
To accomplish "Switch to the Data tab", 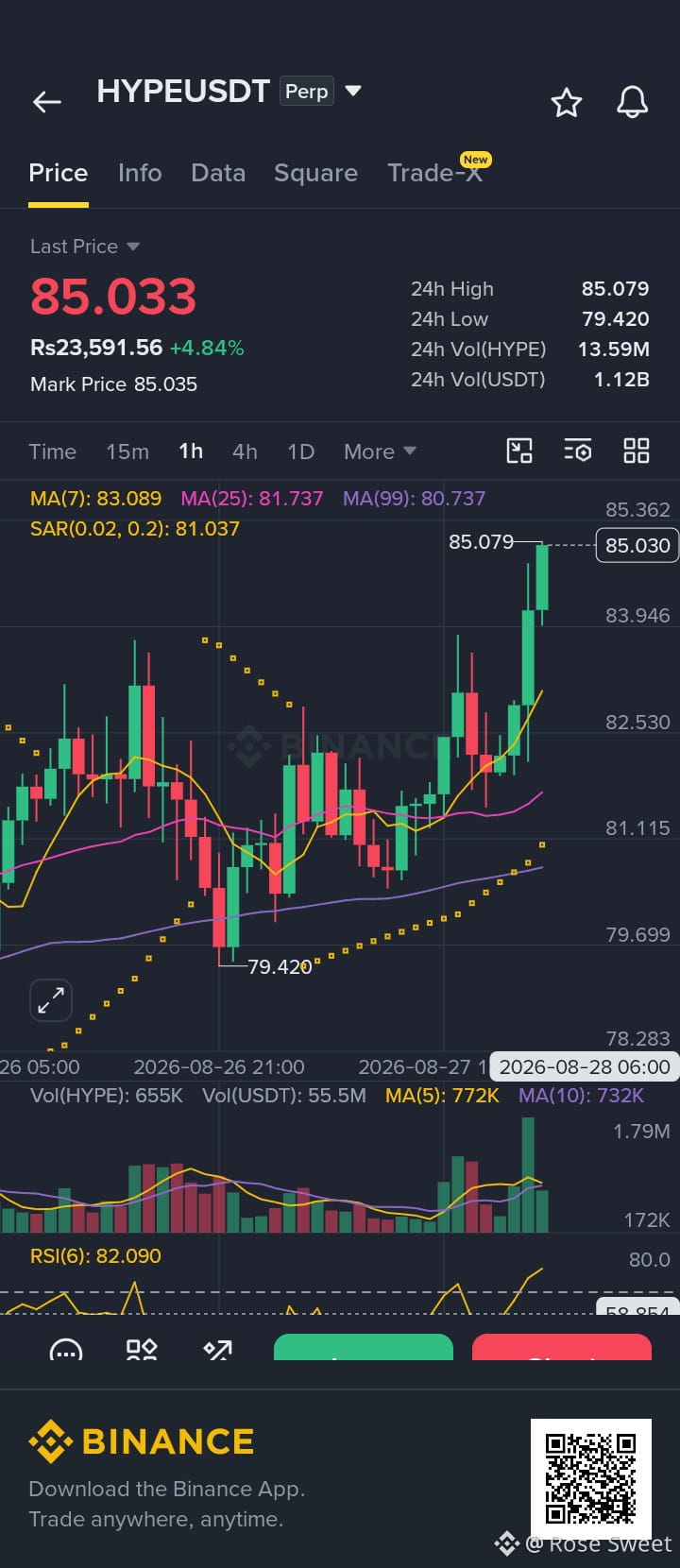I will (x=218, y=173).
